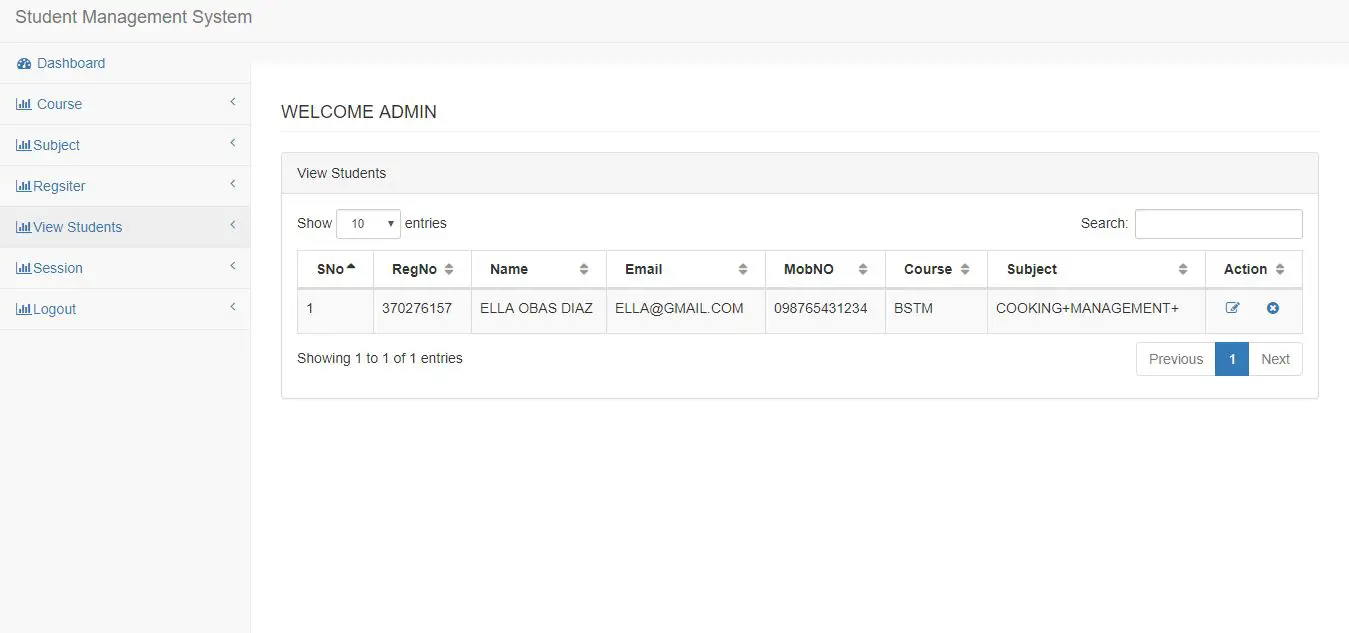Click the Previous pagination button
1349x633 pixels.
tap(1175, 359)
